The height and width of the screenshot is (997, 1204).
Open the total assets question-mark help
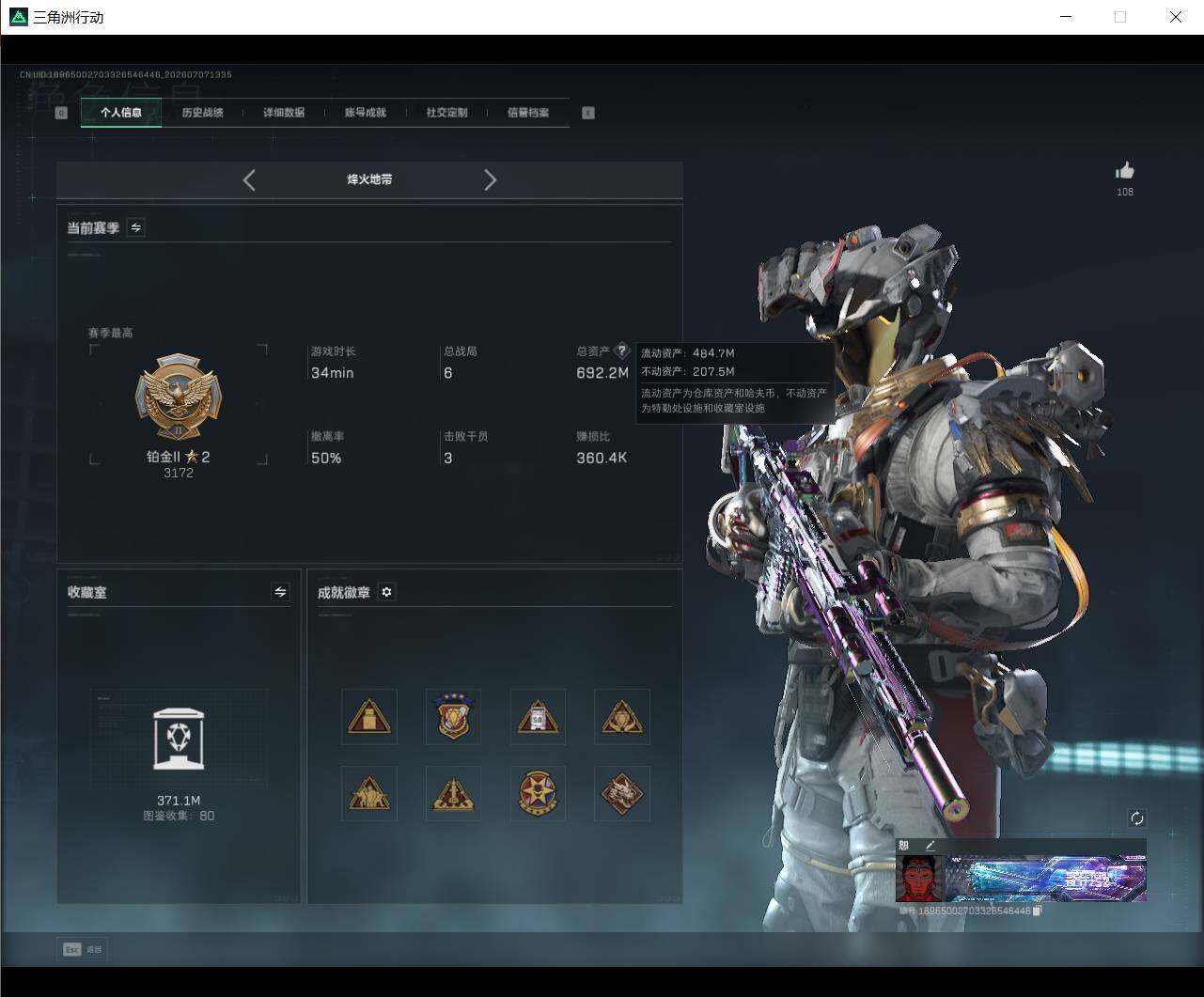coord(621,351)
